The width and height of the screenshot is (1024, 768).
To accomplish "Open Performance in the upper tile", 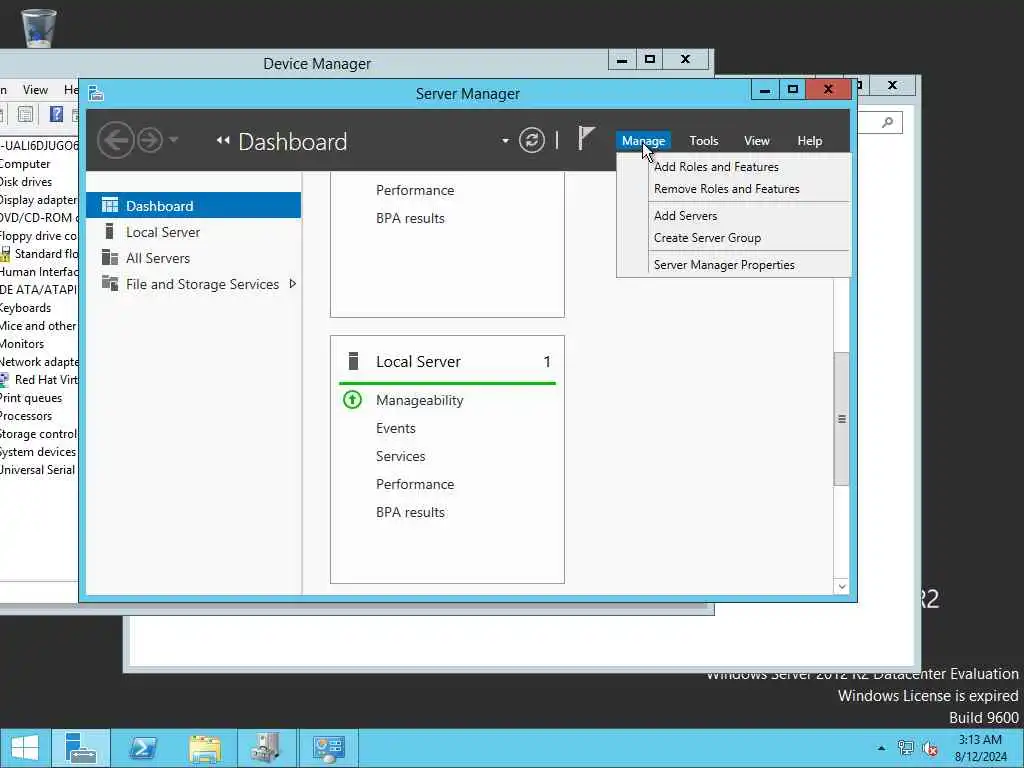I will pos(415,191).
